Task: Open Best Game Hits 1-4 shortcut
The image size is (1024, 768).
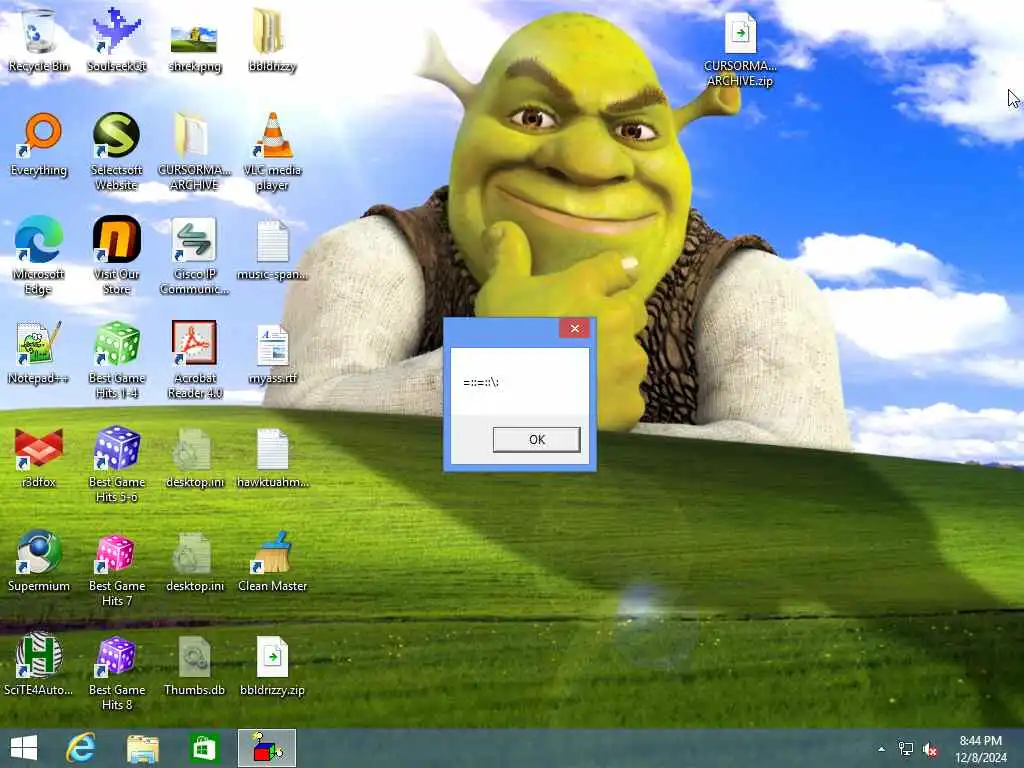Action: point(116,359)
